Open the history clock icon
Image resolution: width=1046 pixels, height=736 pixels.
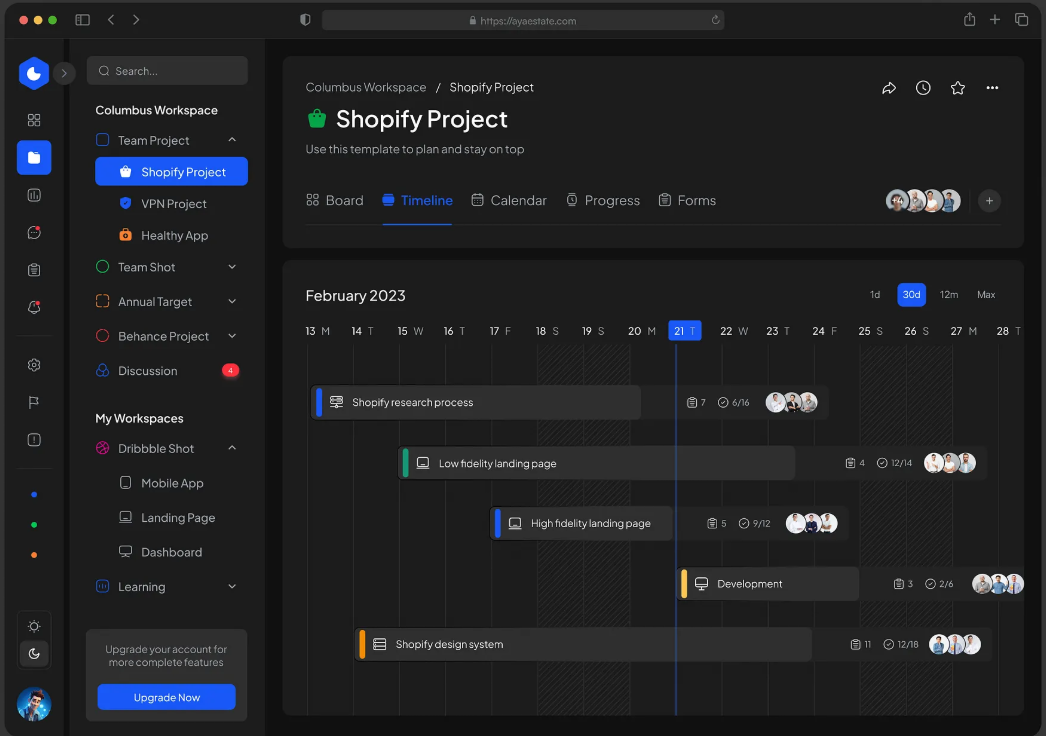tap(923, 88)
